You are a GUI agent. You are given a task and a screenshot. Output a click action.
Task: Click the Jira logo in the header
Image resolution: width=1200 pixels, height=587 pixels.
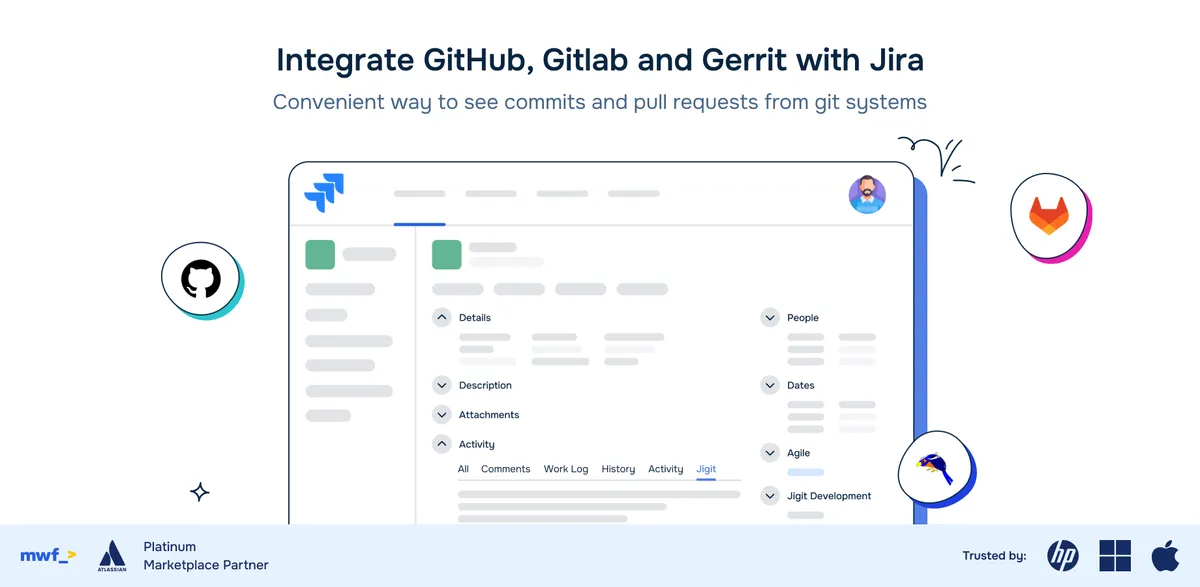324,193
